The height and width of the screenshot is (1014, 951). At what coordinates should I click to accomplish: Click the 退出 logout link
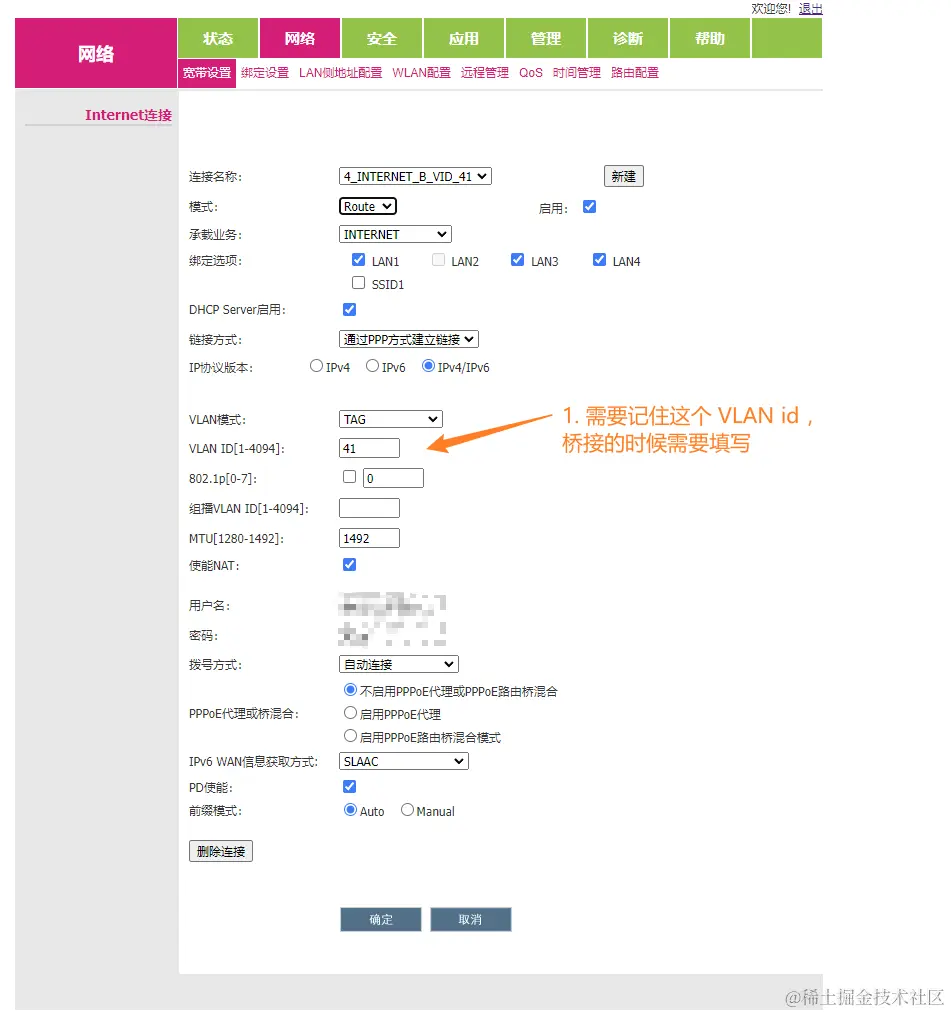coord(810,8)
